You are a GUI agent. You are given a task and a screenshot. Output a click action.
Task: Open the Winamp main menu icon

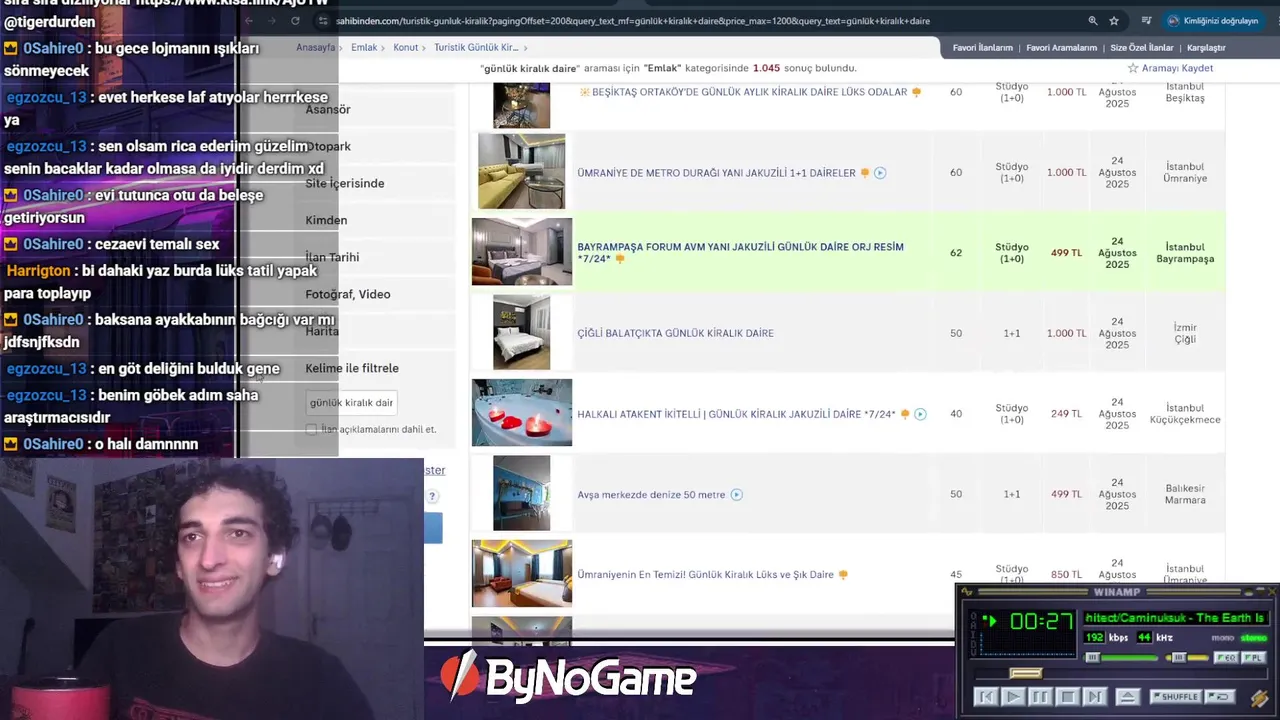coord(966,591)
